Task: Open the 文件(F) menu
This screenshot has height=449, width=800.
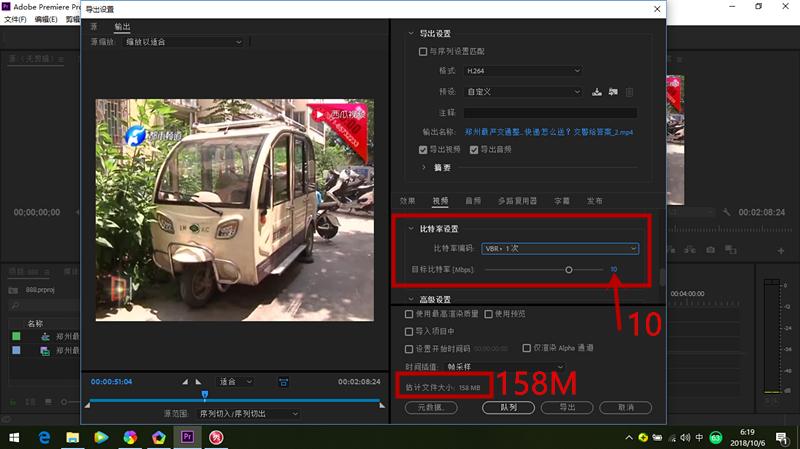Action: click(x=15, y=19)
